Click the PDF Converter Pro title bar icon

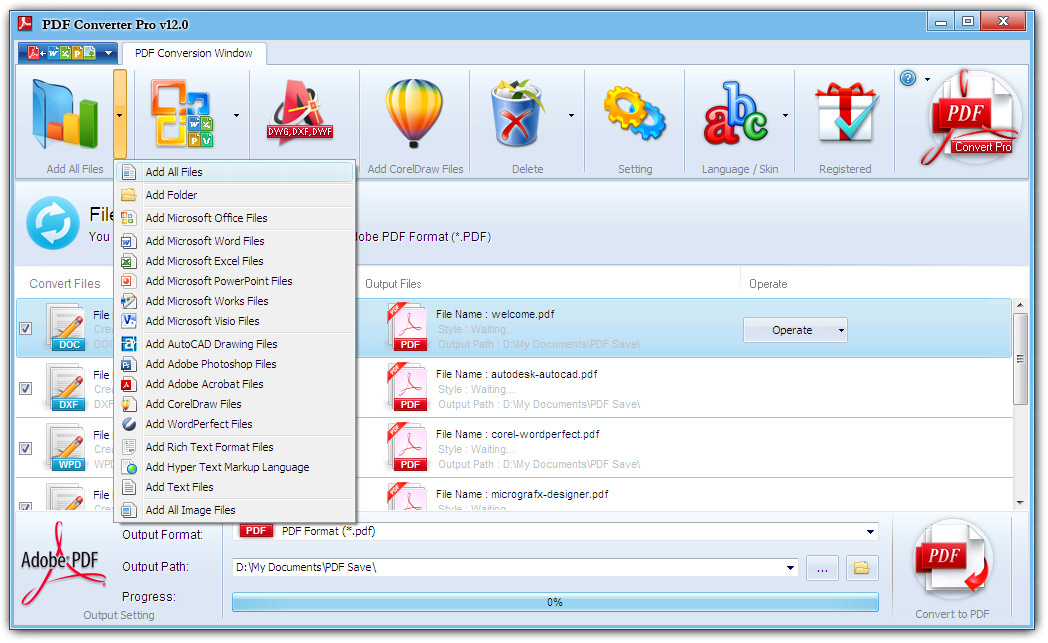pos(25,24)
